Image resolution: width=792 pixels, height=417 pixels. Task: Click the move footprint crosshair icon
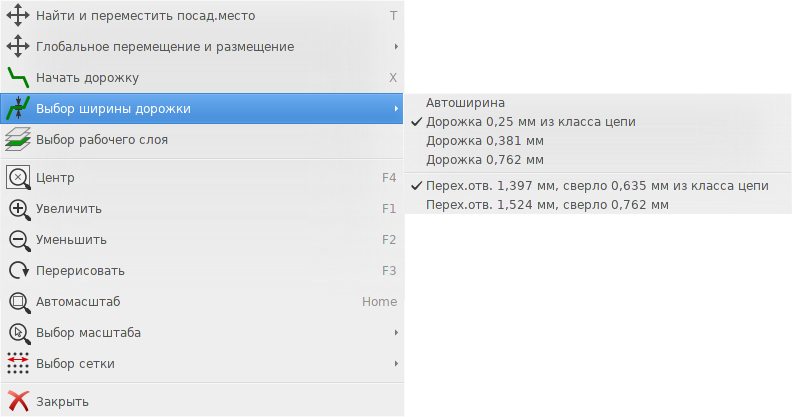18,16
